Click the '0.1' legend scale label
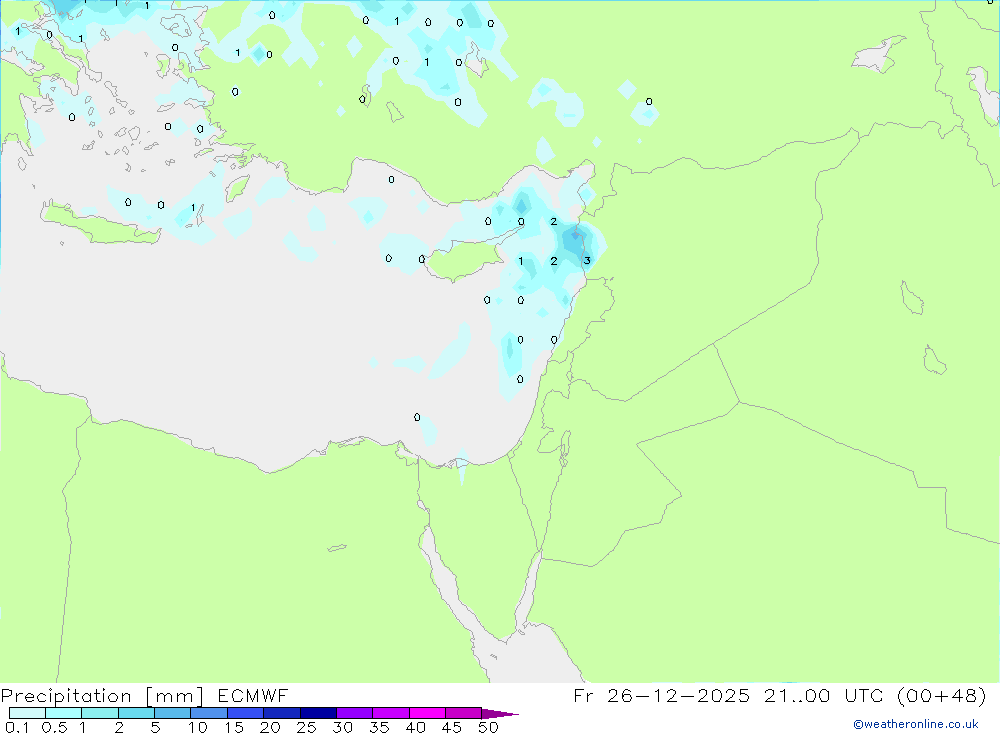The image size is (1000, 733). click(x=16, y=727)
